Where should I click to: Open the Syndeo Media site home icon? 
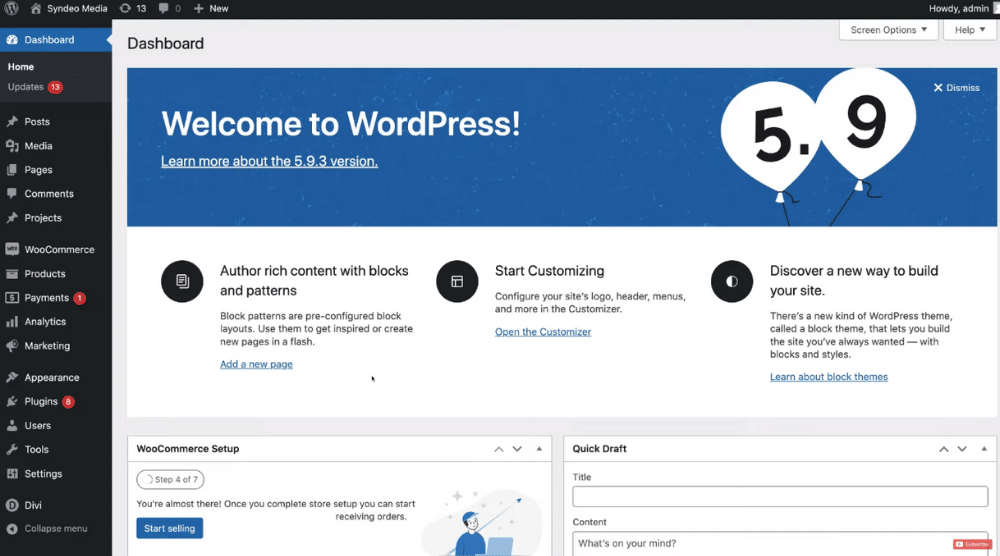tap(36, 8)
